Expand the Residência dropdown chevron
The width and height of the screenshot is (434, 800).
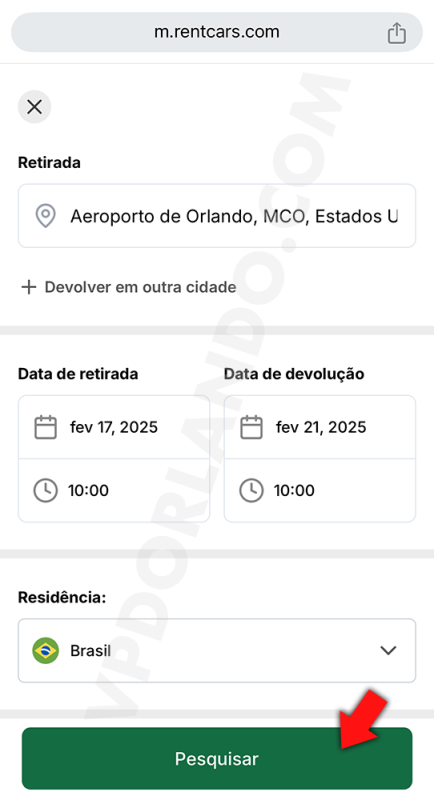point(389,651)
